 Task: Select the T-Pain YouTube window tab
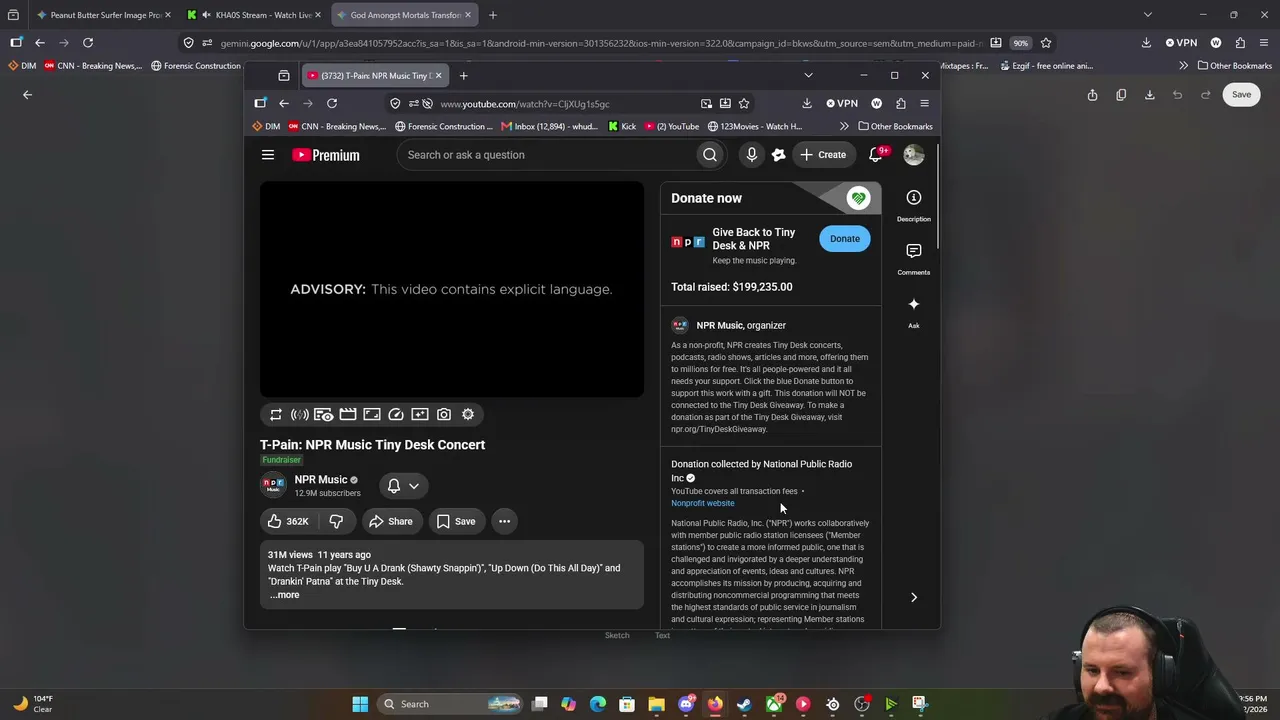pos(376,76)
